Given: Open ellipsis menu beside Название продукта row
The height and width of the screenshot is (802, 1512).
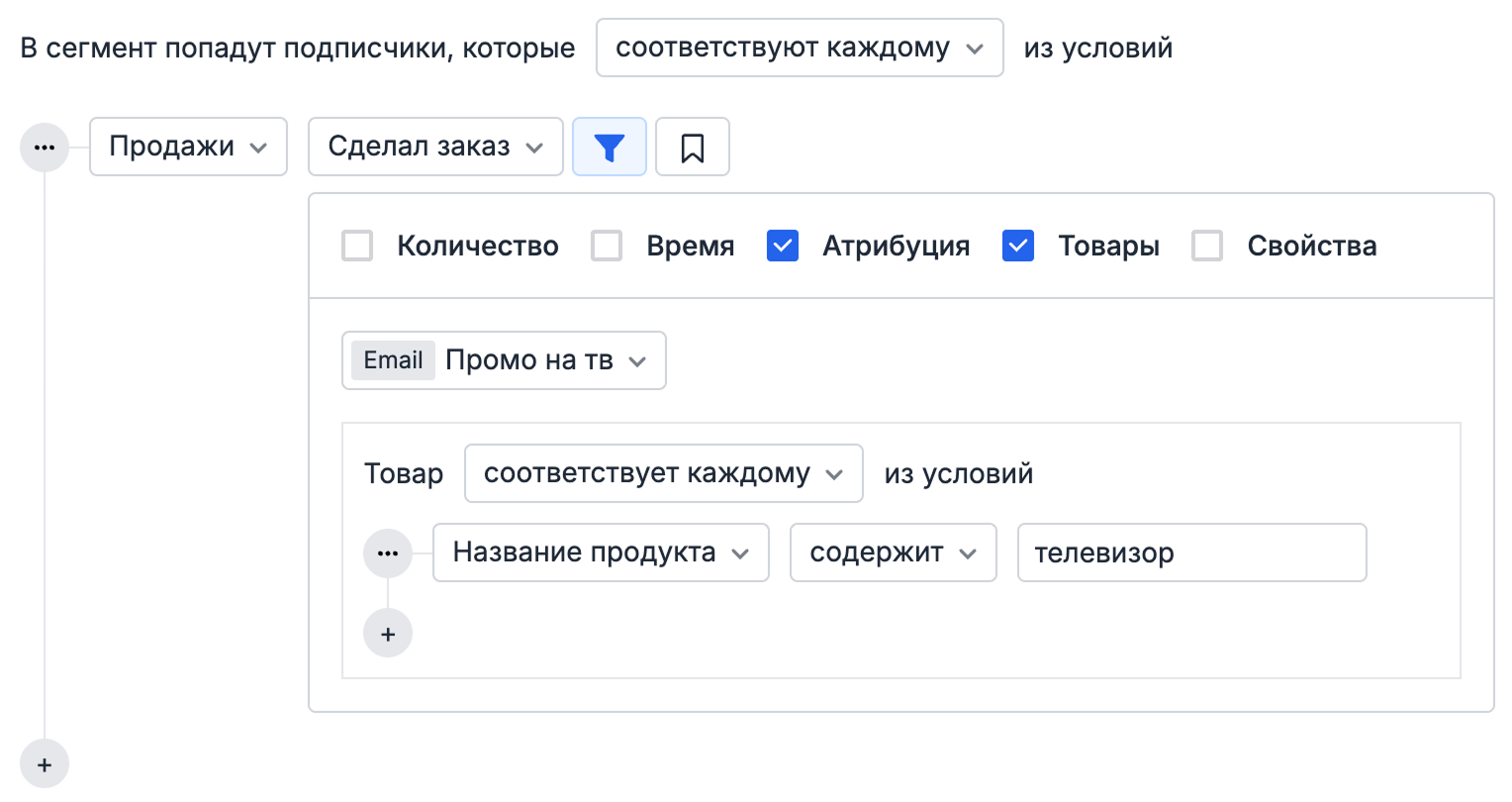Looking at the screenshot, I should (x=388, y=552).
